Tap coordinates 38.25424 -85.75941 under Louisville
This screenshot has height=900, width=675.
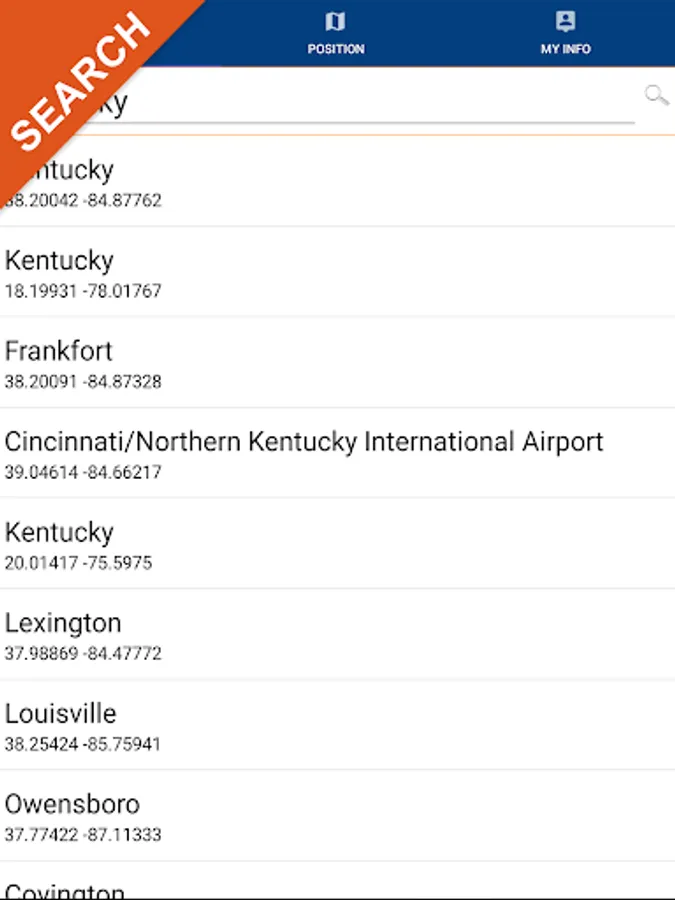coord(83,744)
